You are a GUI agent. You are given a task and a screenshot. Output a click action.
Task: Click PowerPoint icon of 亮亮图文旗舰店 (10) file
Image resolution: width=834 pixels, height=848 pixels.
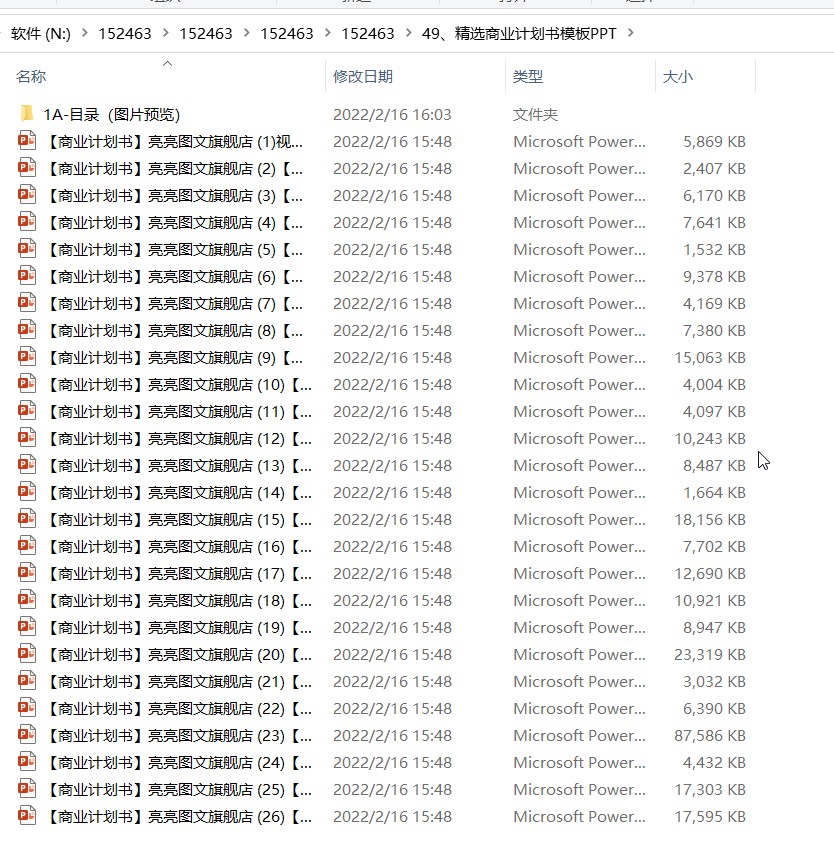point(27,384)
